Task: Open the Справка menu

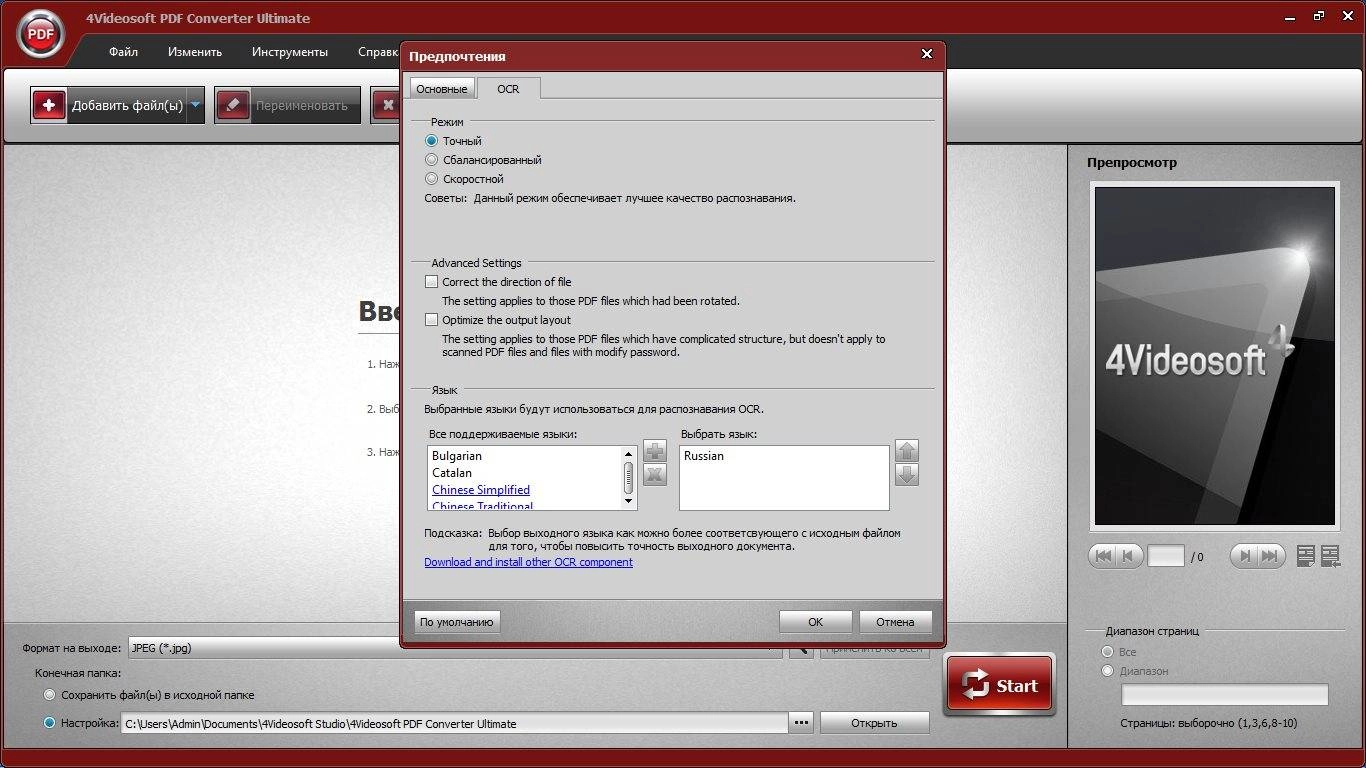Action: pos(378,52)
